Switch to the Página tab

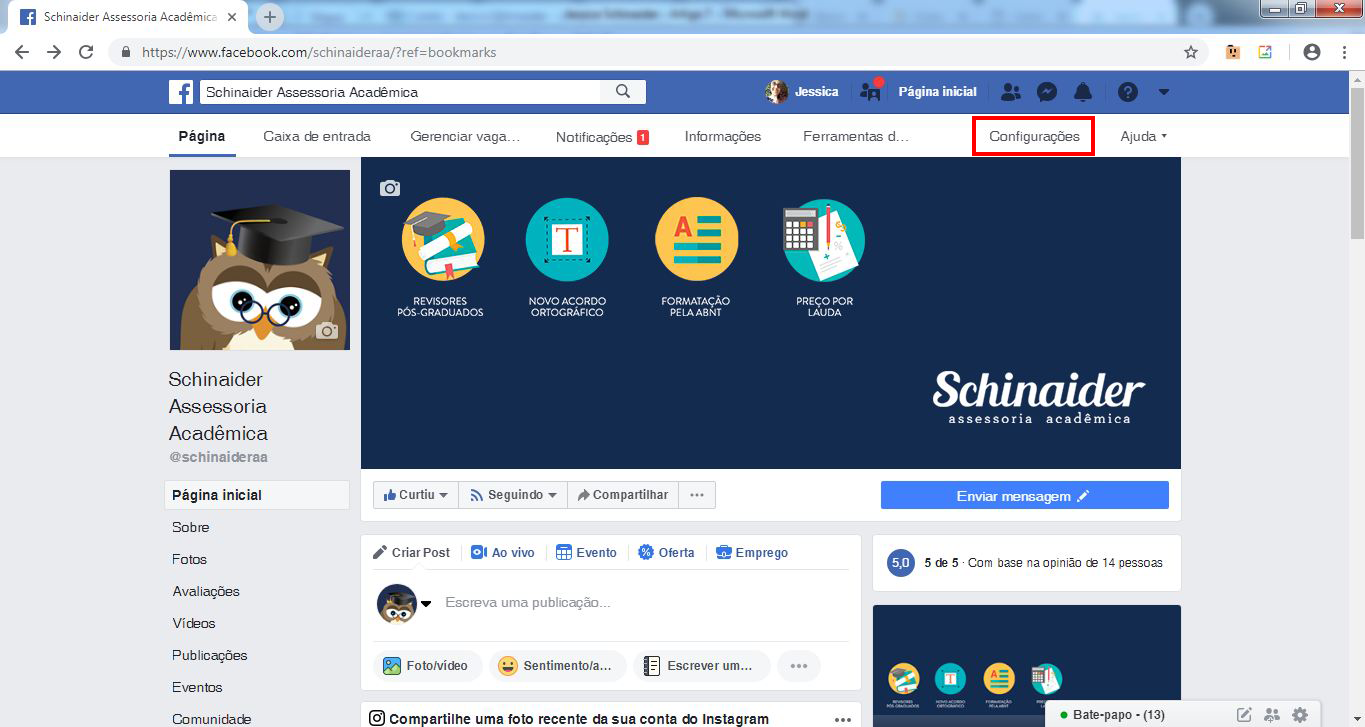[202, 136]
